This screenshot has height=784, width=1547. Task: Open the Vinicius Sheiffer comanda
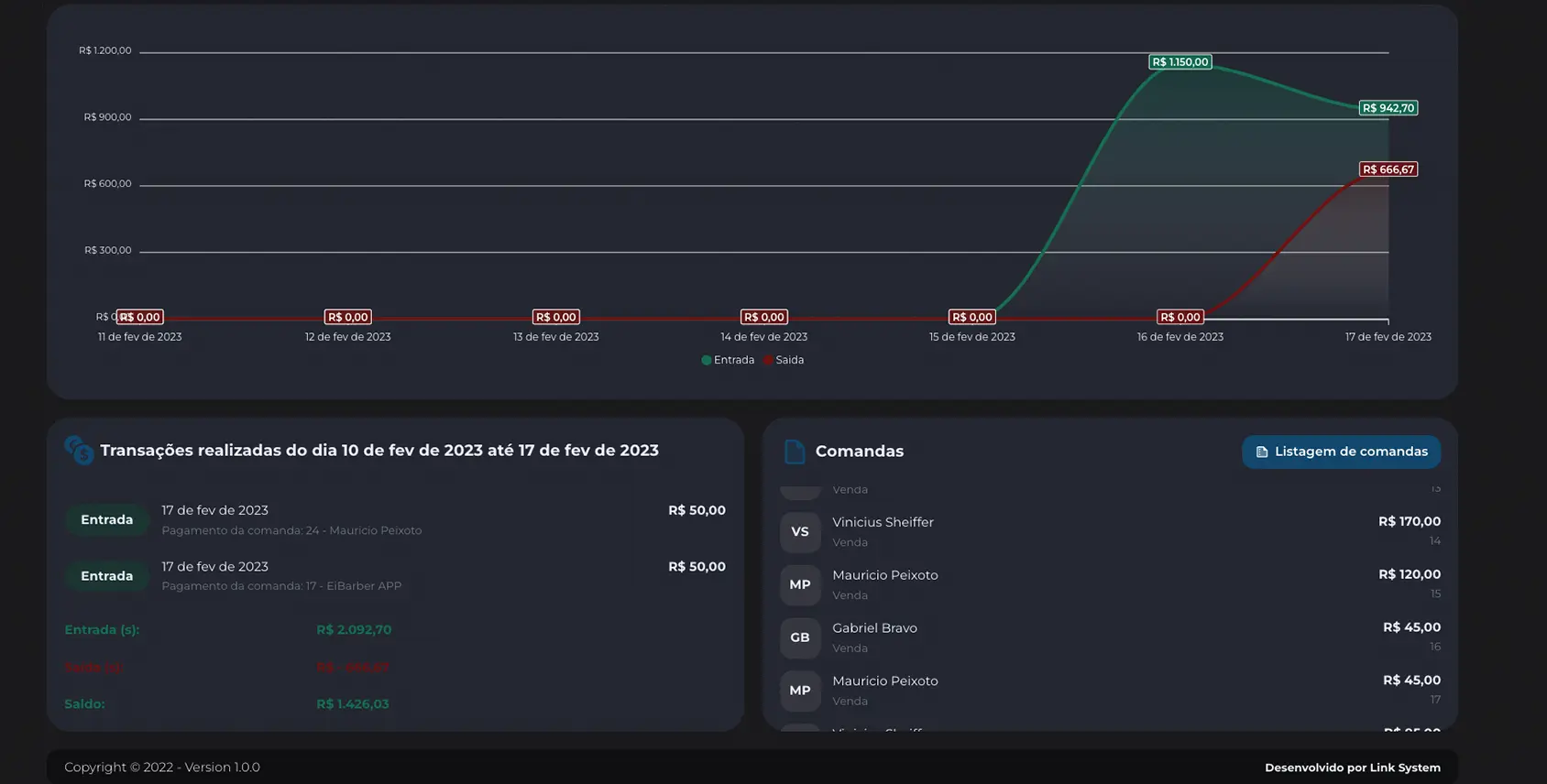point(883,522)
